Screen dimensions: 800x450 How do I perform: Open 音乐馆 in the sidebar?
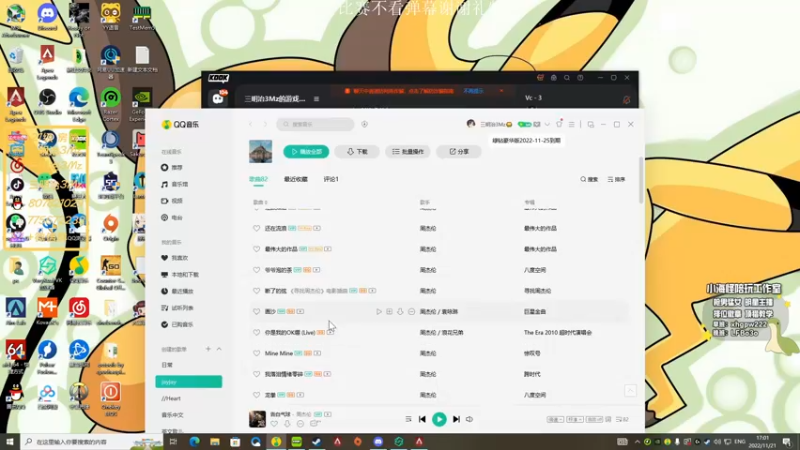174,184
